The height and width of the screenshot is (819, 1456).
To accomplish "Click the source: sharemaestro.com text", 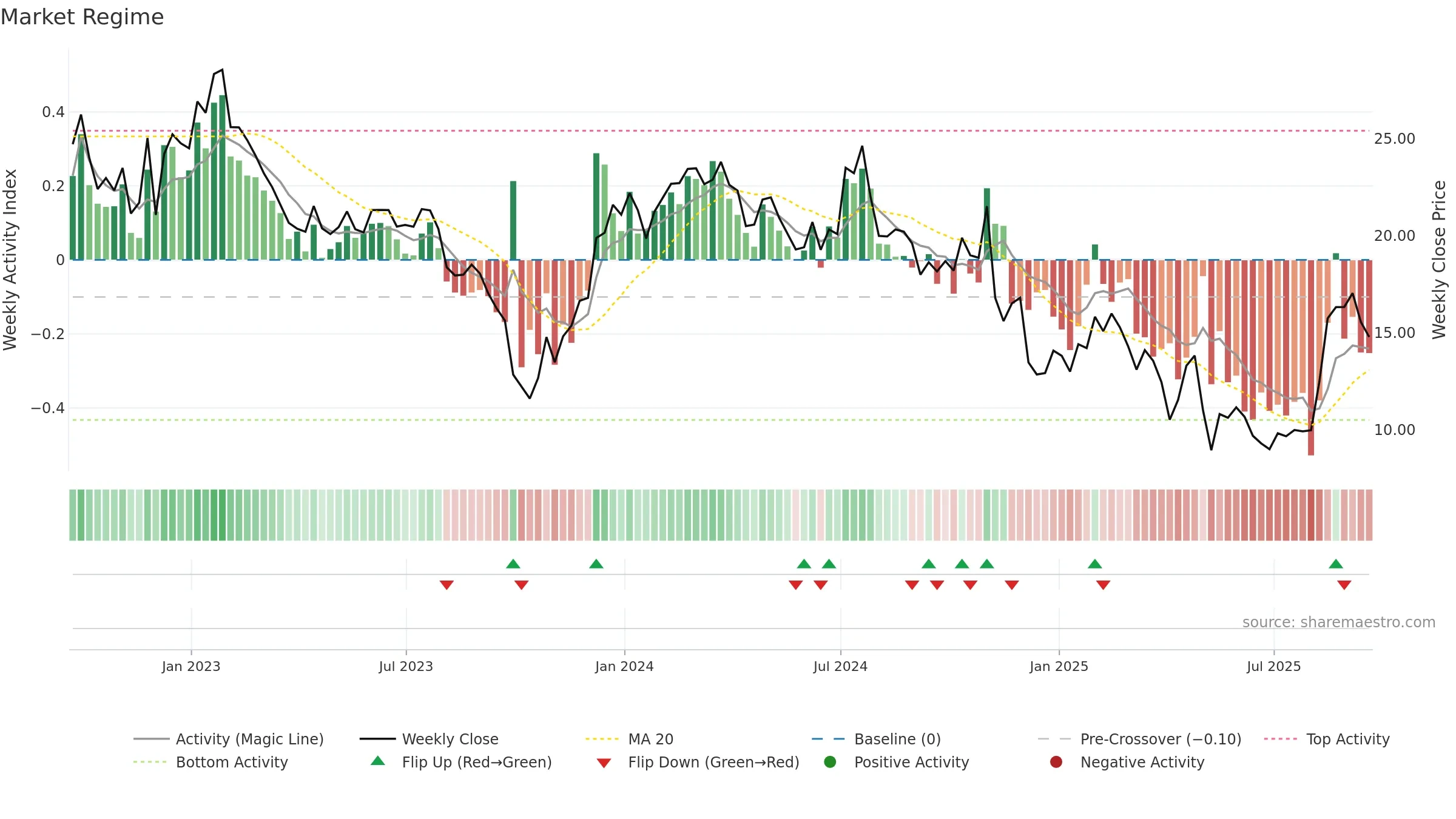I will (1339, 622).
